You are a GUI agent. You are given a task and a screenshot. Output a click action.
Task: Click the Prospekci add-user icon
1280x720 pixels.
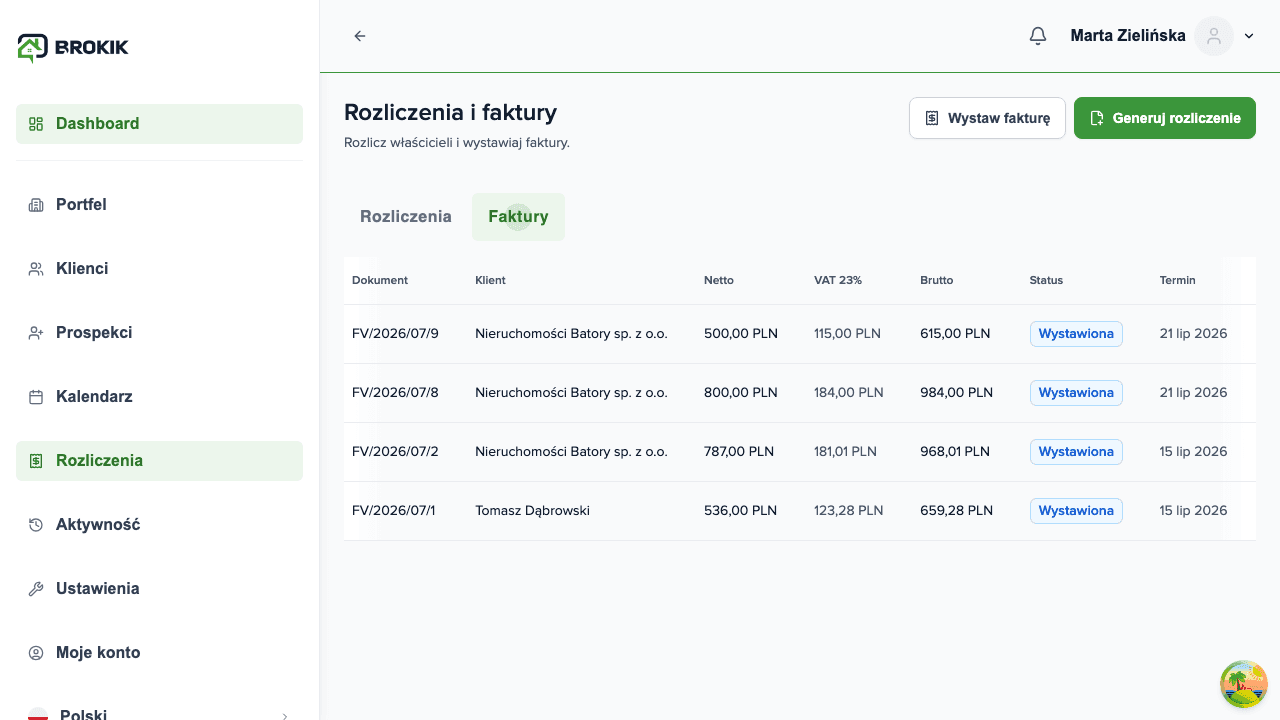pyautogui.click(x=36, y=333)
